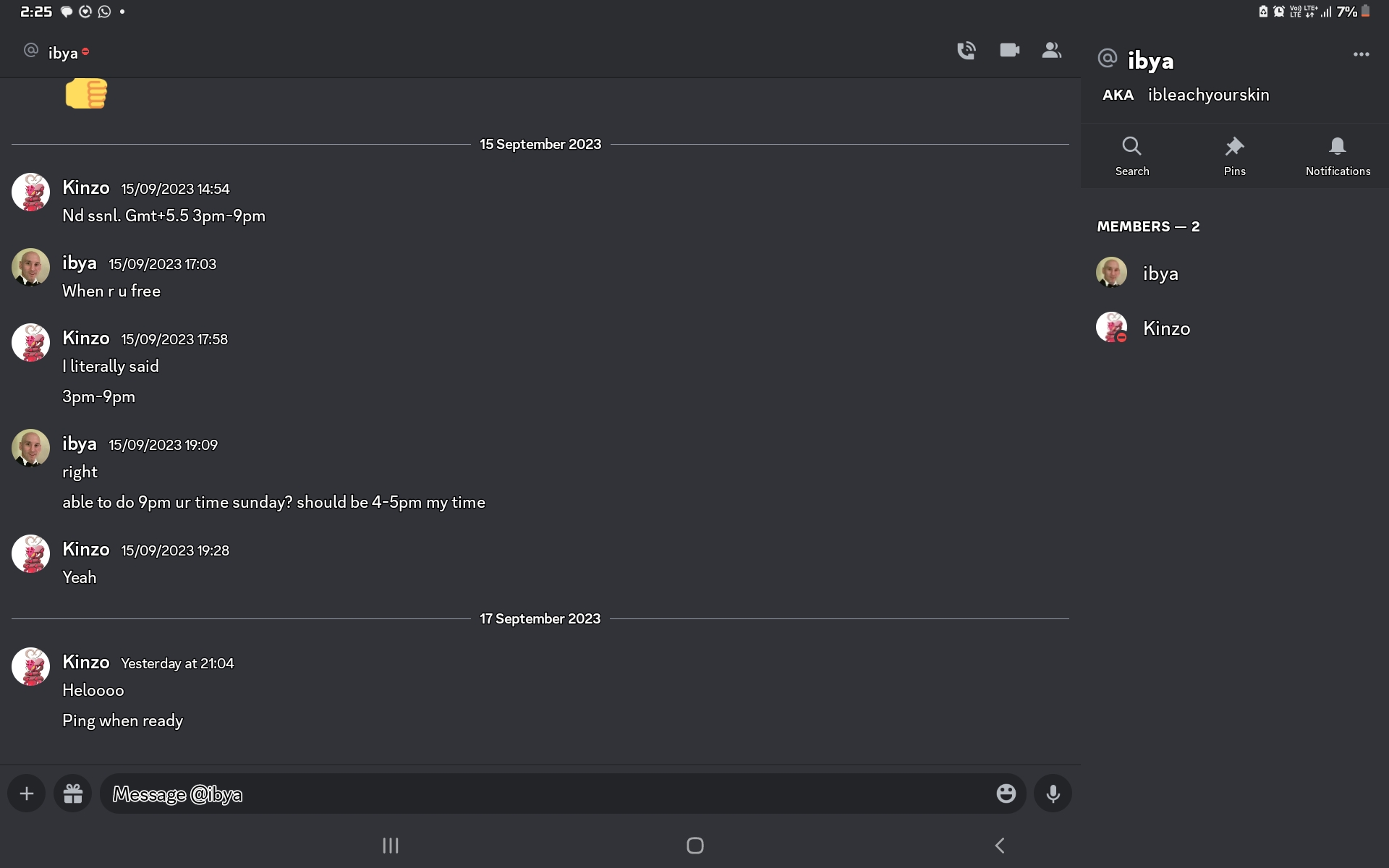Open recent apps from the navigation bar
The image size is (1389, 868).
point(390,845)
